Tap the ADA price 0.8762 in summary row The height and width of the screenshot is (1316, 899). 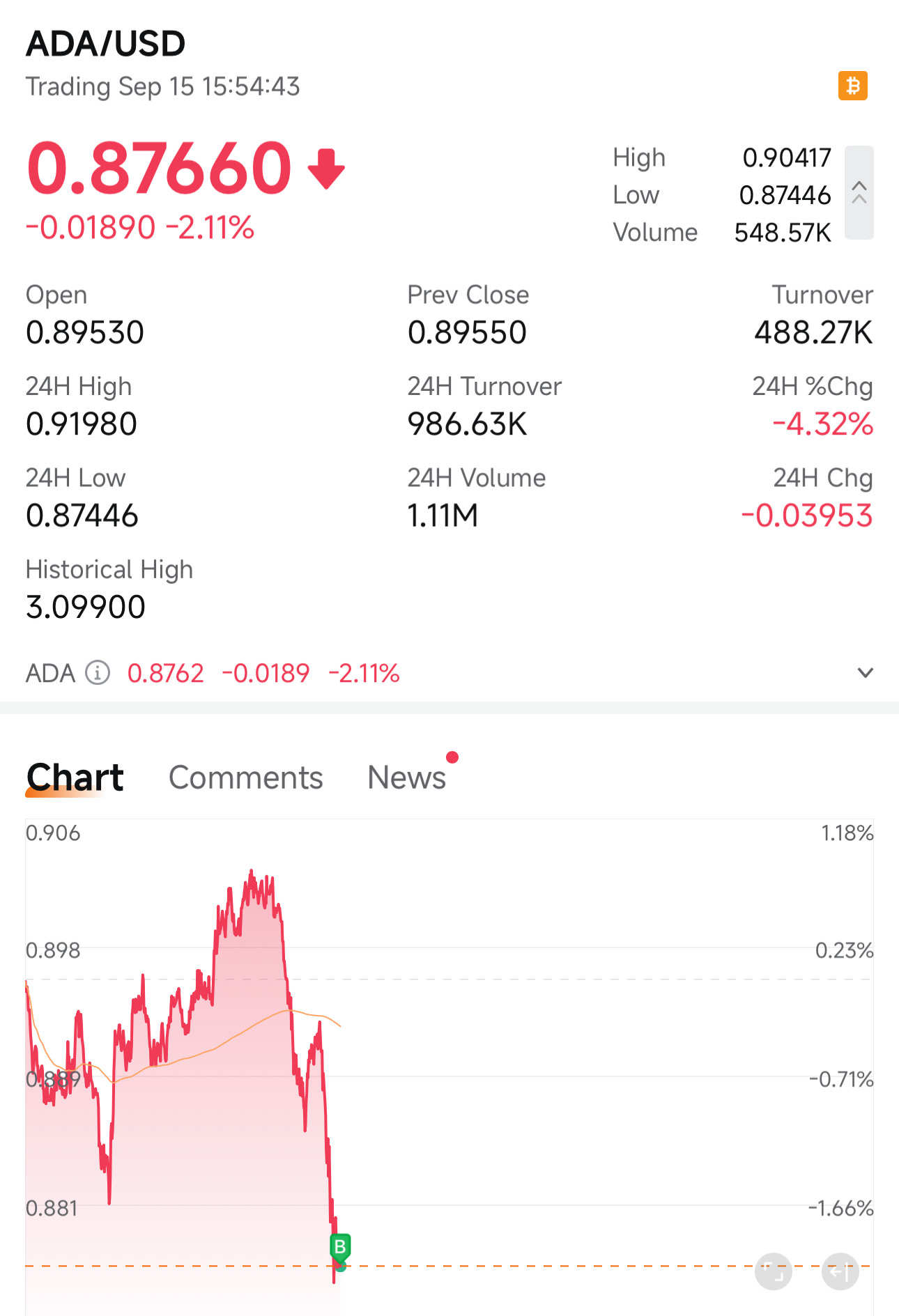point(165,673)
